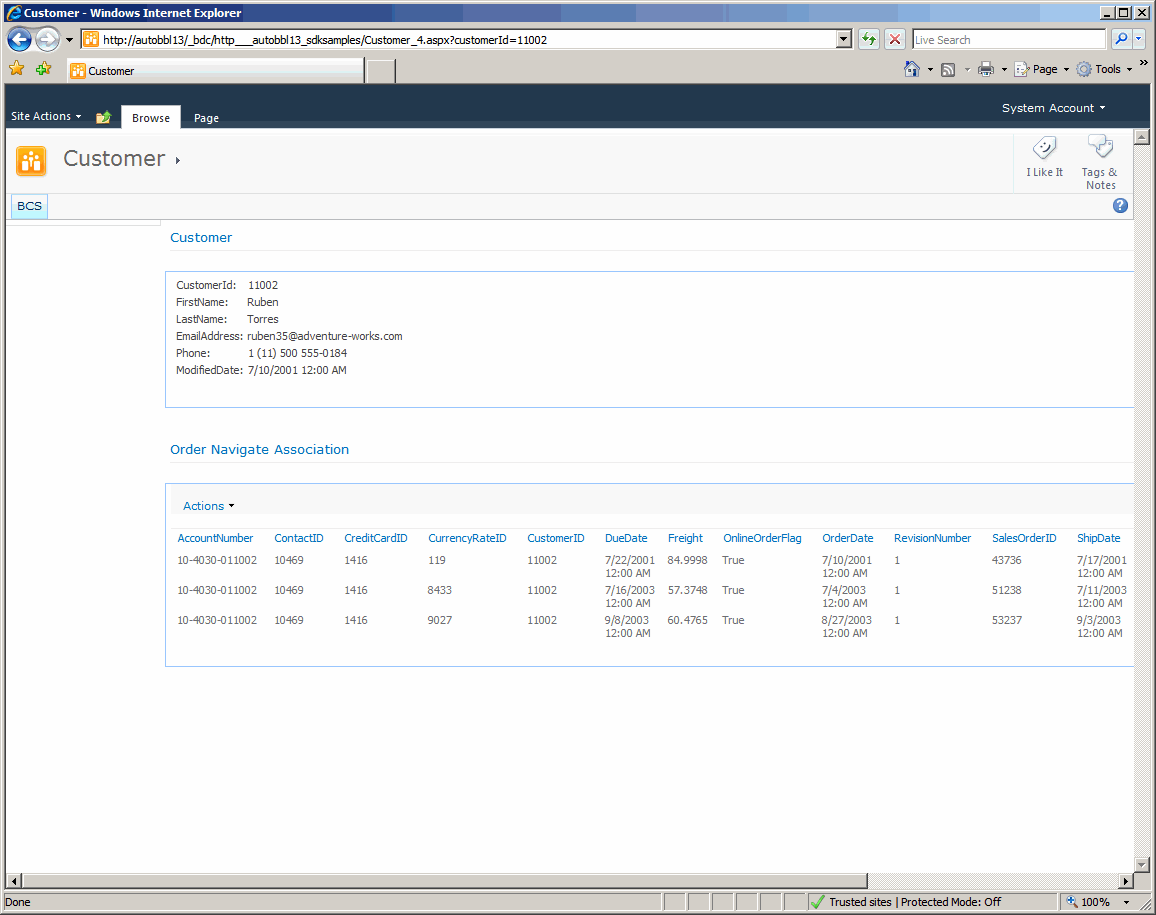Click the printer icon in the toolbar
This screenshot has height=915, width=1156.
(x=988, y=68)
